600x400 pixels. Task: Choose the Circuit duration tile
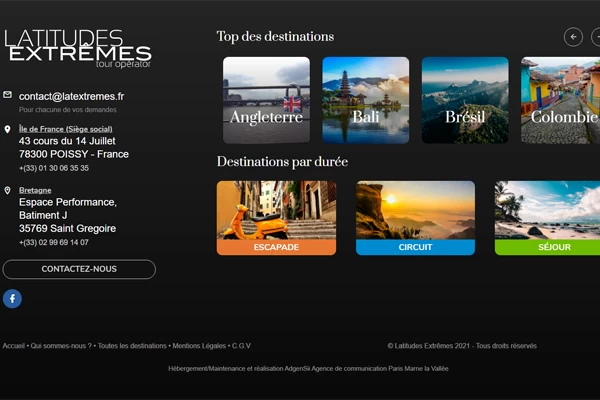pos(416,218)
